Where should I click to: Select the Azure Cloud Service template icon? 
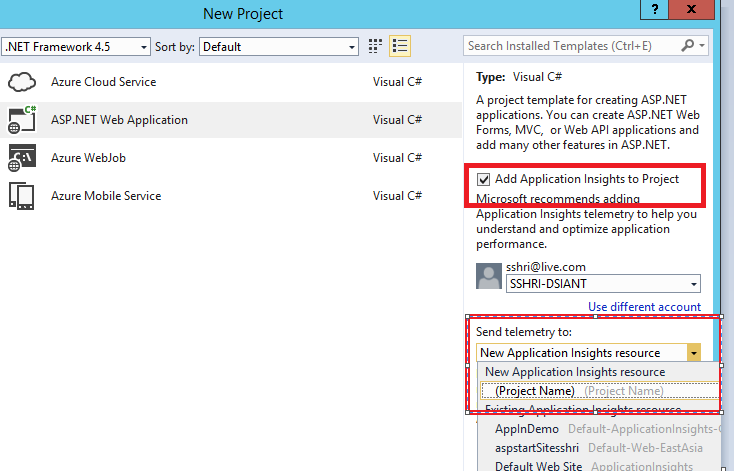(x=22, y=82)
